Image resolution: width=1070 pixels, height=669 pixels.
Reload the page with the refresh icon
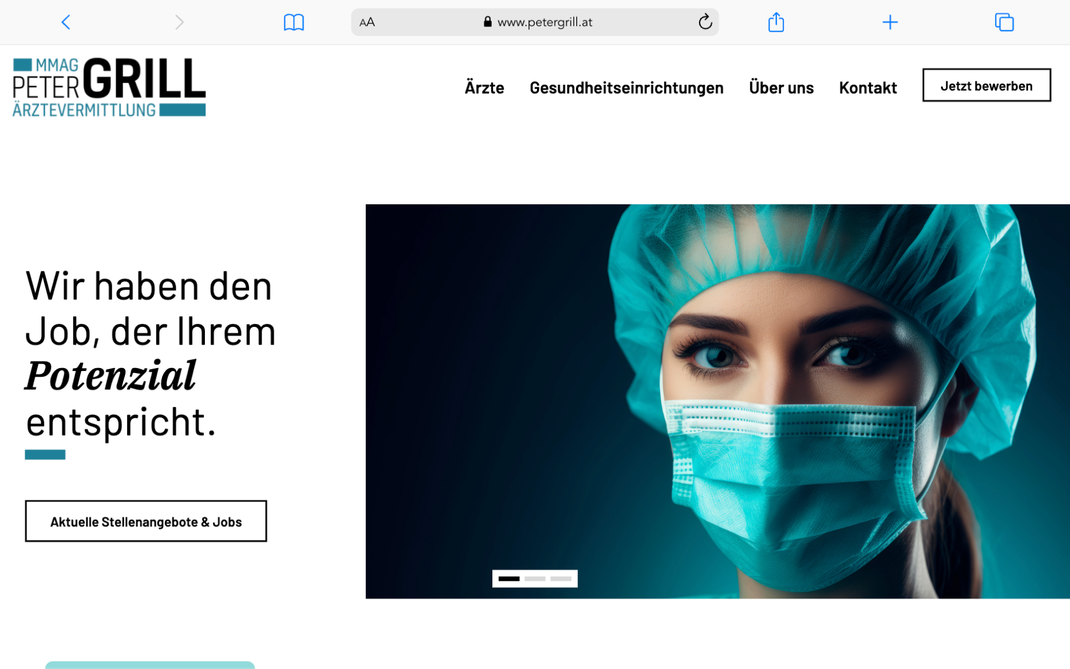(x=705, y=22)
